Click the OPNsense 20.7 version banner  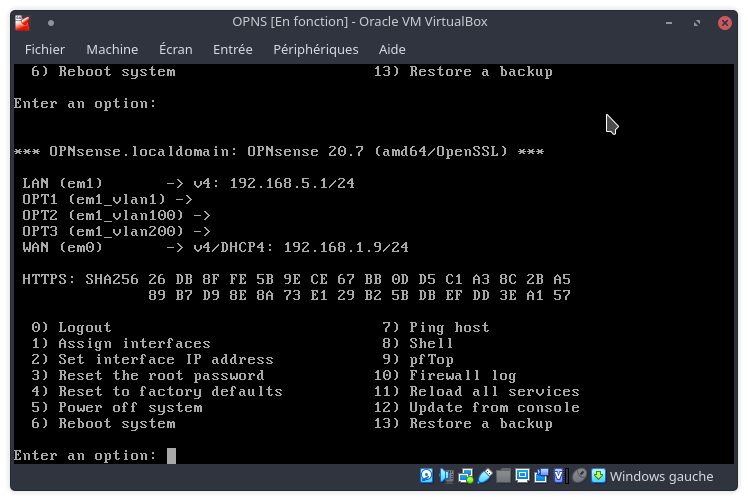[279, 152]
